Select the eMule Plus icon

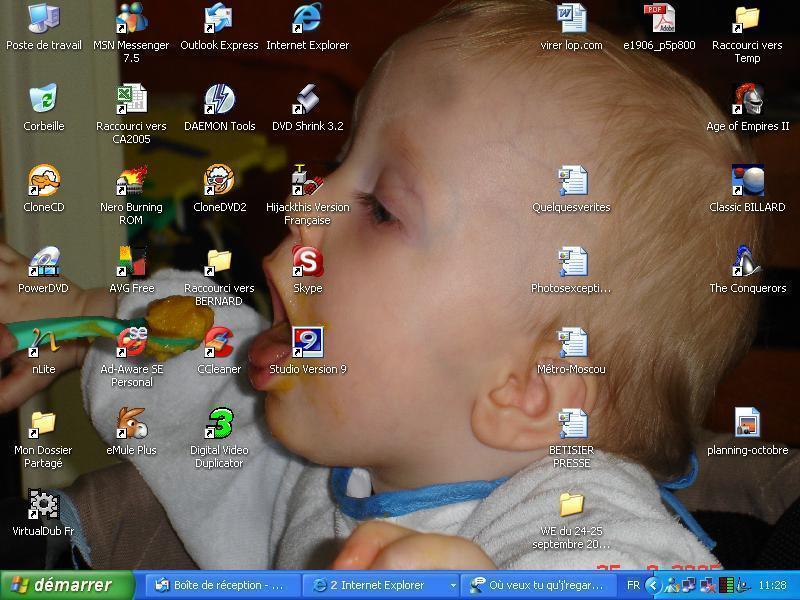point(131,425)
